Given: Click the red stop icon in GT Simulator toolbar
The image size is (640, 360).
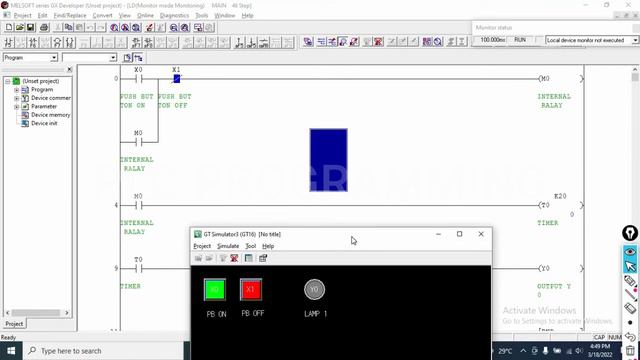Looking at the screenshot, I should coord(234,258).
